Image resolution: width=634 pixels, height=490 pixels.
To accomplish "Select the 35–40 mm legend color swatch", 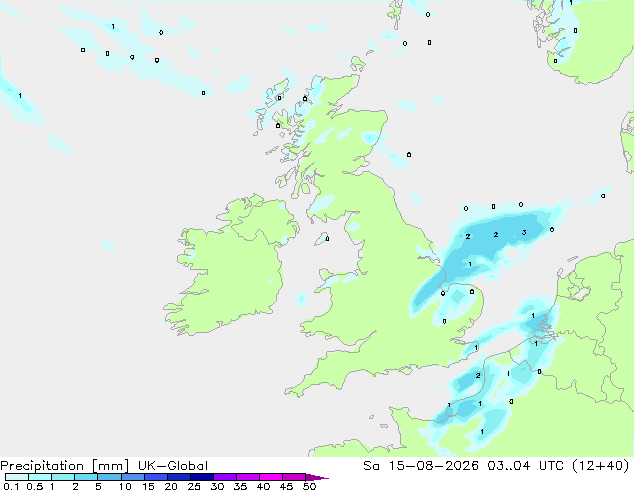I will [247, 477].
